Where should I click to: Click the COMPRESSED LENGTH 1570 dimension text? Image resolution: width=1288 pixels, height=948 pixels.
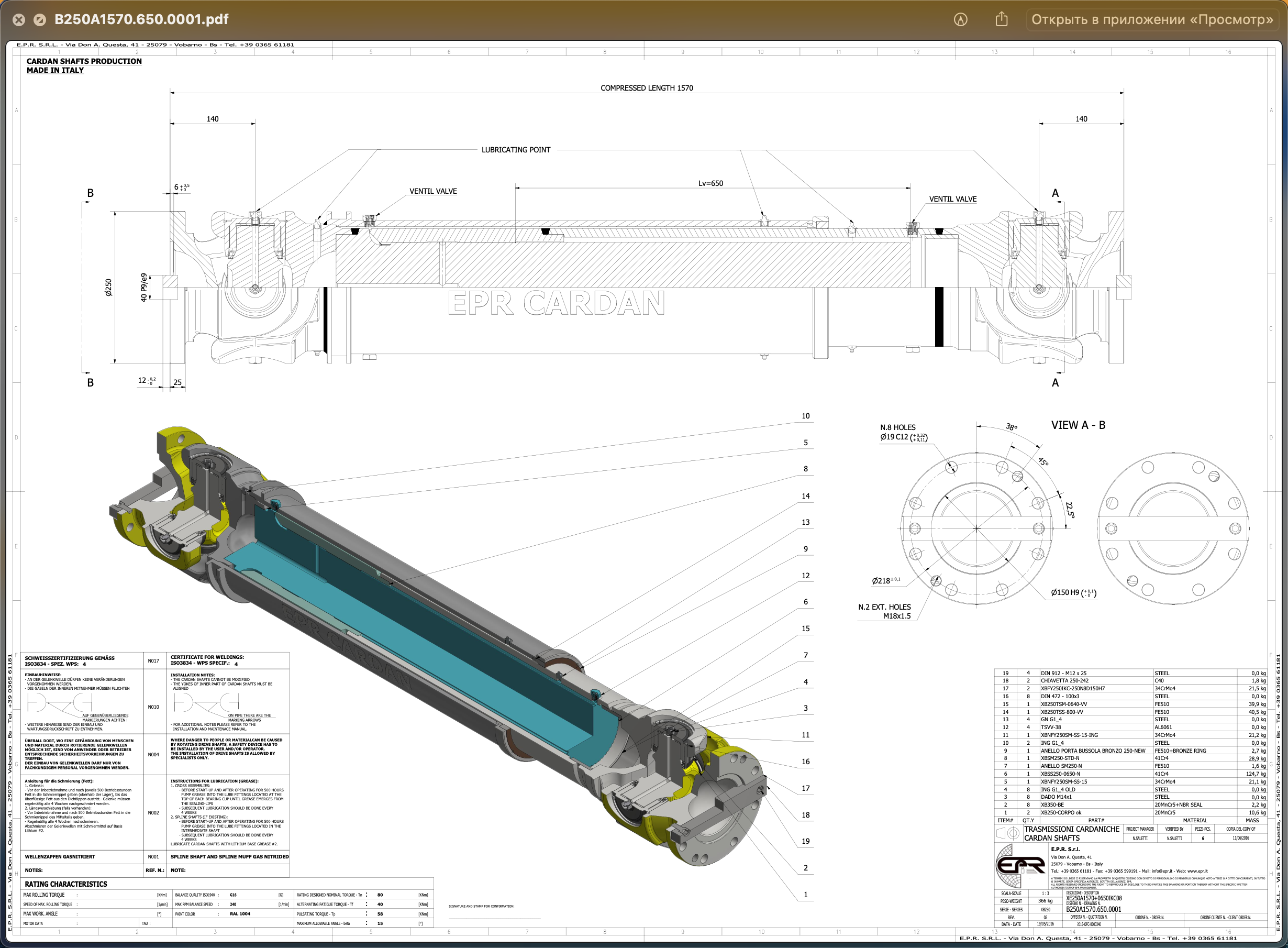pos(646,88)
